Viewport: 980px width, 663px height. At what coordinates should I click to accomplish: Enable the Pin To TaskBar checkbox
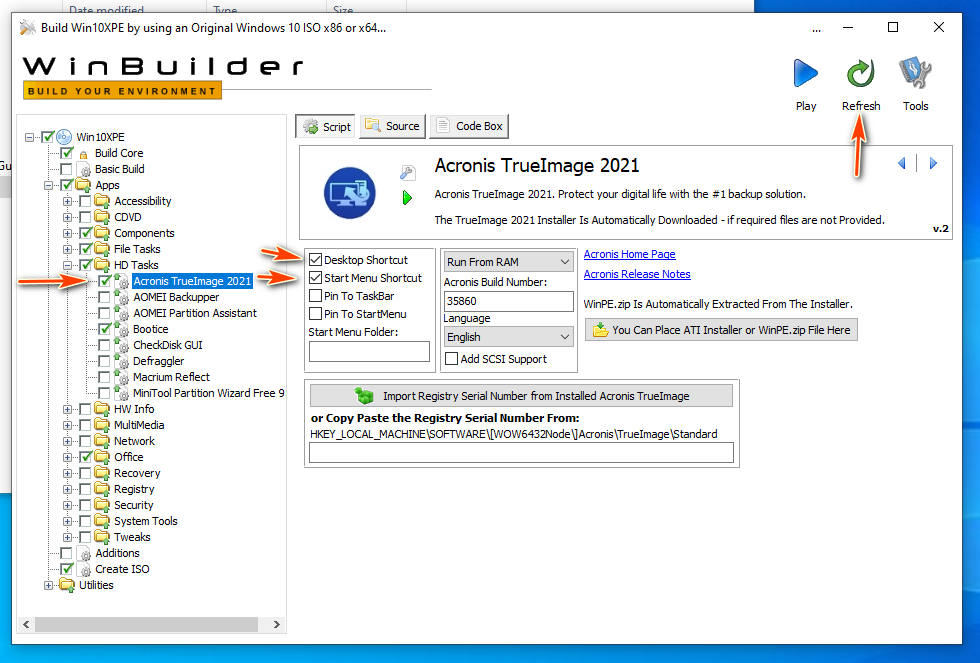316,296
